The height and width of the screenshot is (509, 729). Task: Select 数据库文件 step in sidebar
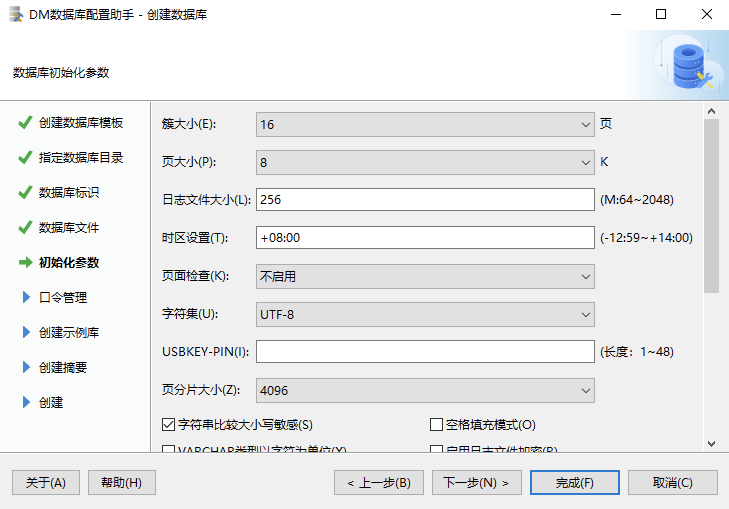coord(69,227)
